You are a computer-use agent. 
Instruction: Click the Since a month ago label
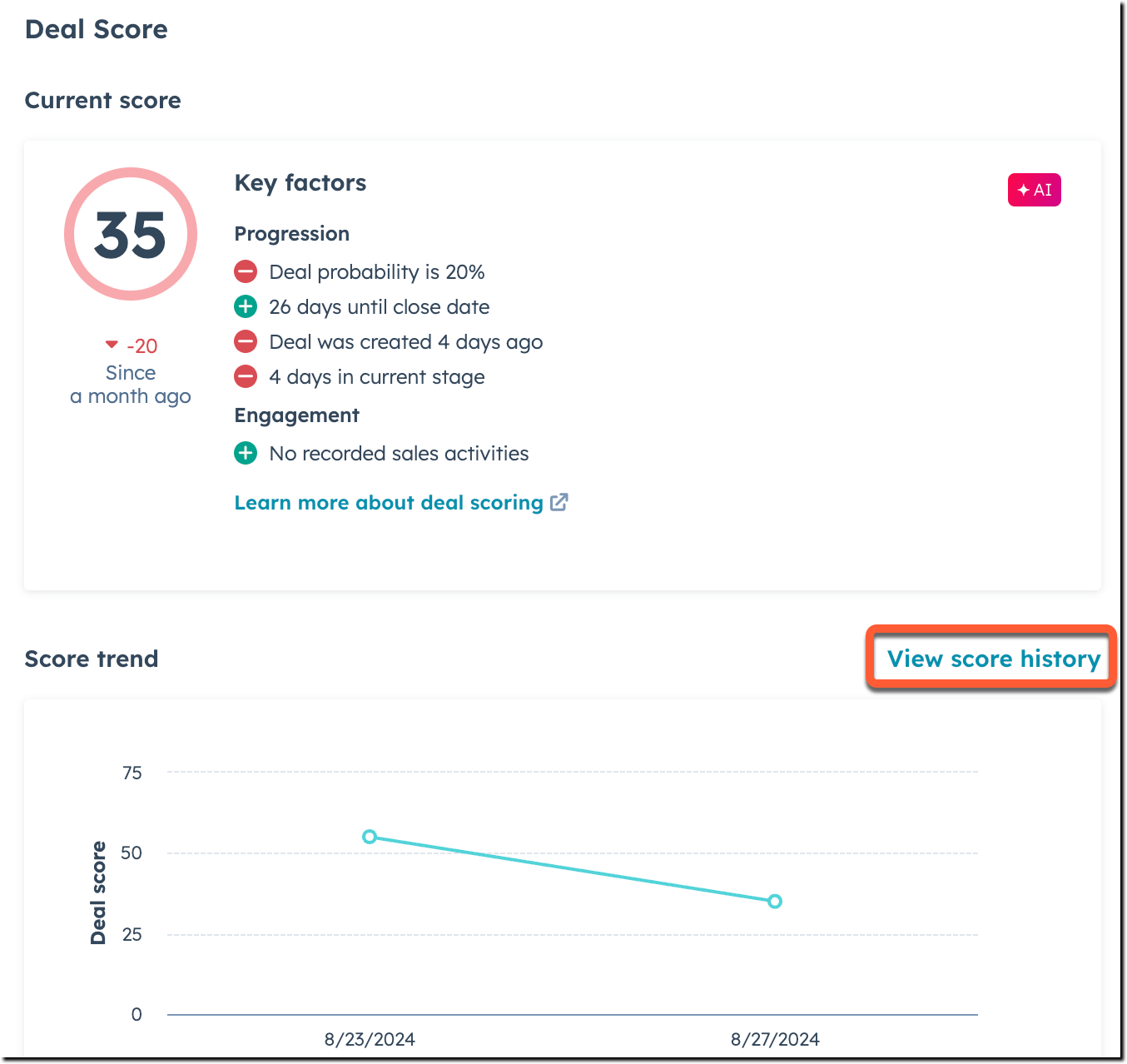(131, 385)
